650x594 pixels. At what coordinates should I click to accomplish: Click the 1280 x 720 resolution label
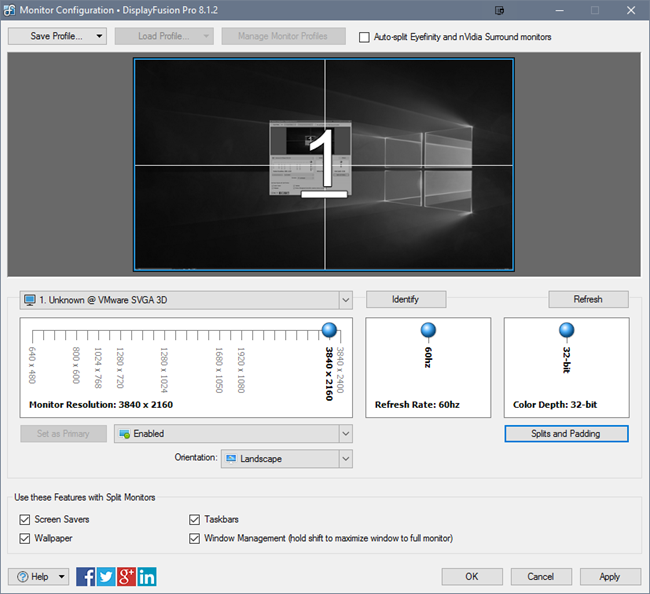120,368
